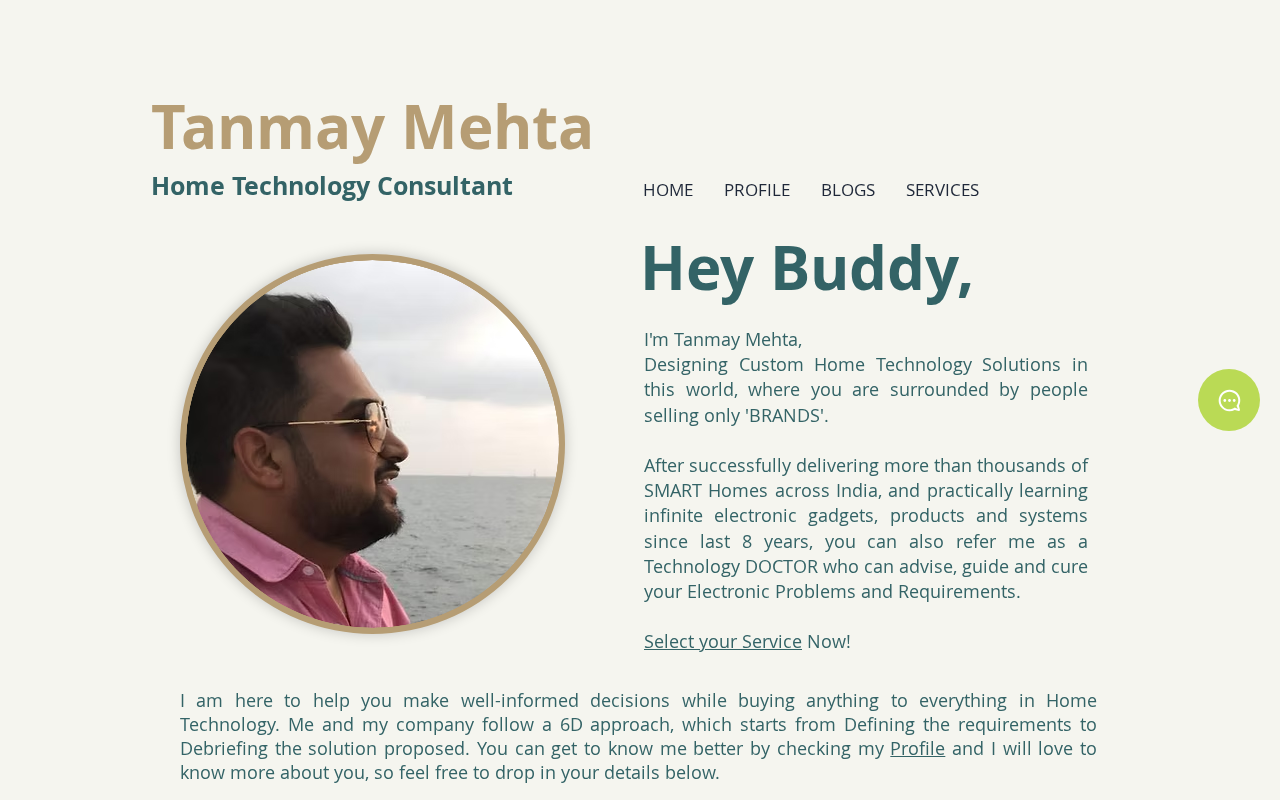The image size is (1280, 800).
Task: Open the PROFILE menu item
Action: tap(757, 190)
